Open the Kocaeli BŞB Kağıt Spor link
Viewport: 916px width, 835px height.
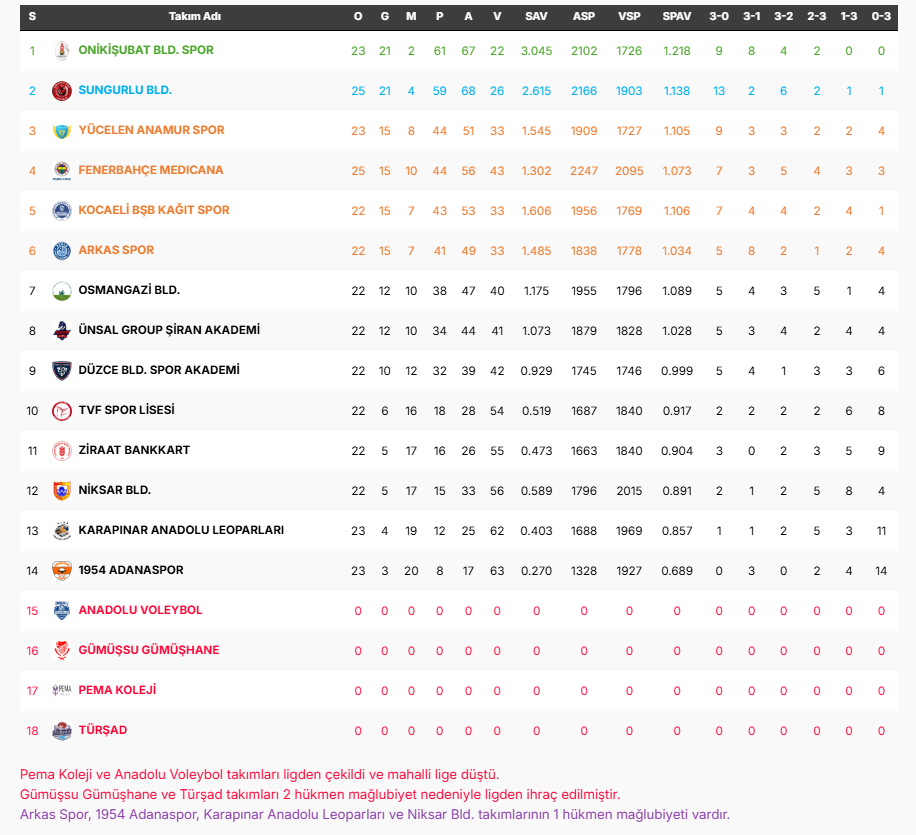154,210
